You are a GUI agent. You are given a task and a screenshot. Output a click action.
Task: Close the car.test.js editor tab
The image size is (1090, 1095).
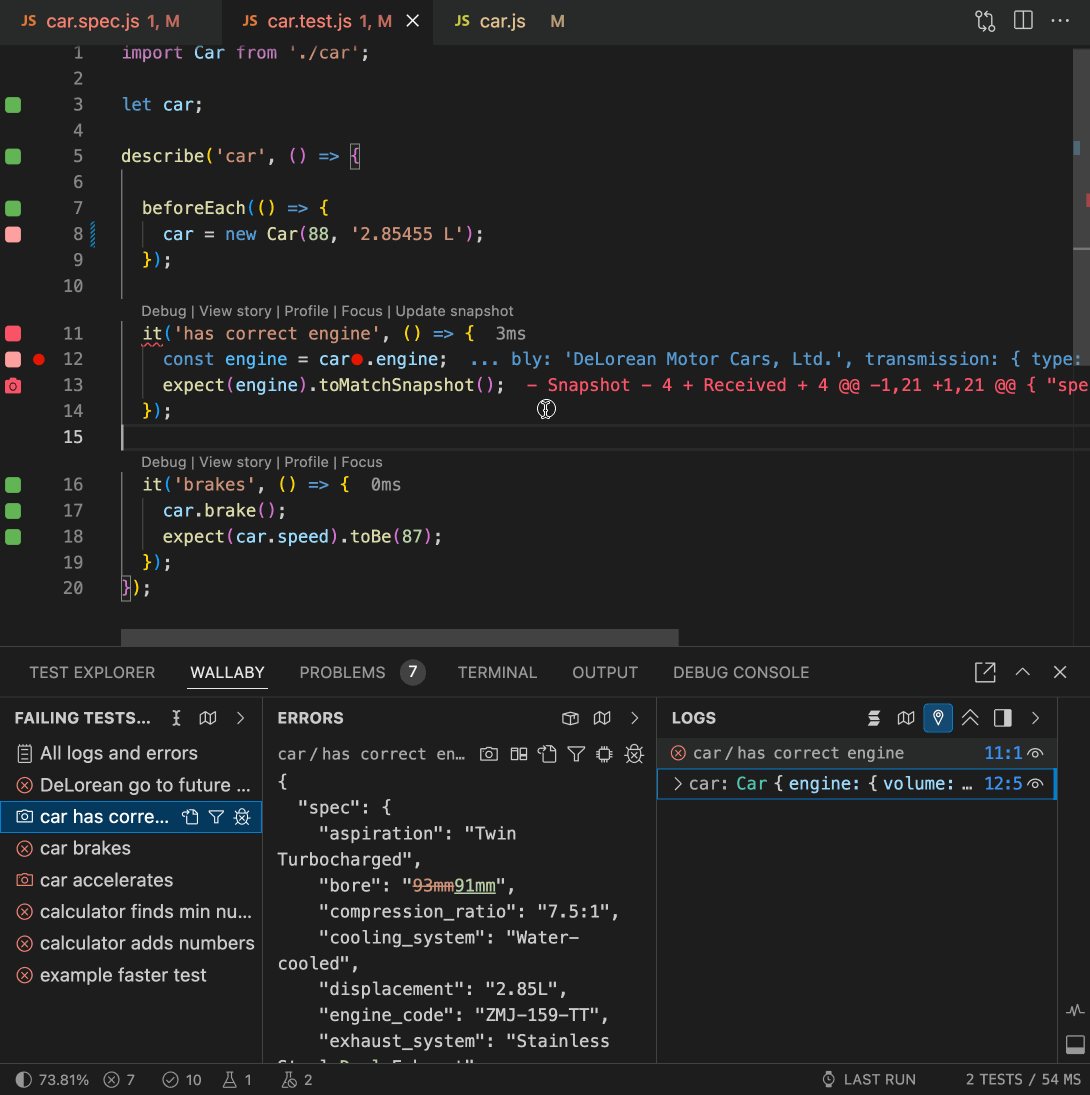pyautogui.click(x=413, y=21)
